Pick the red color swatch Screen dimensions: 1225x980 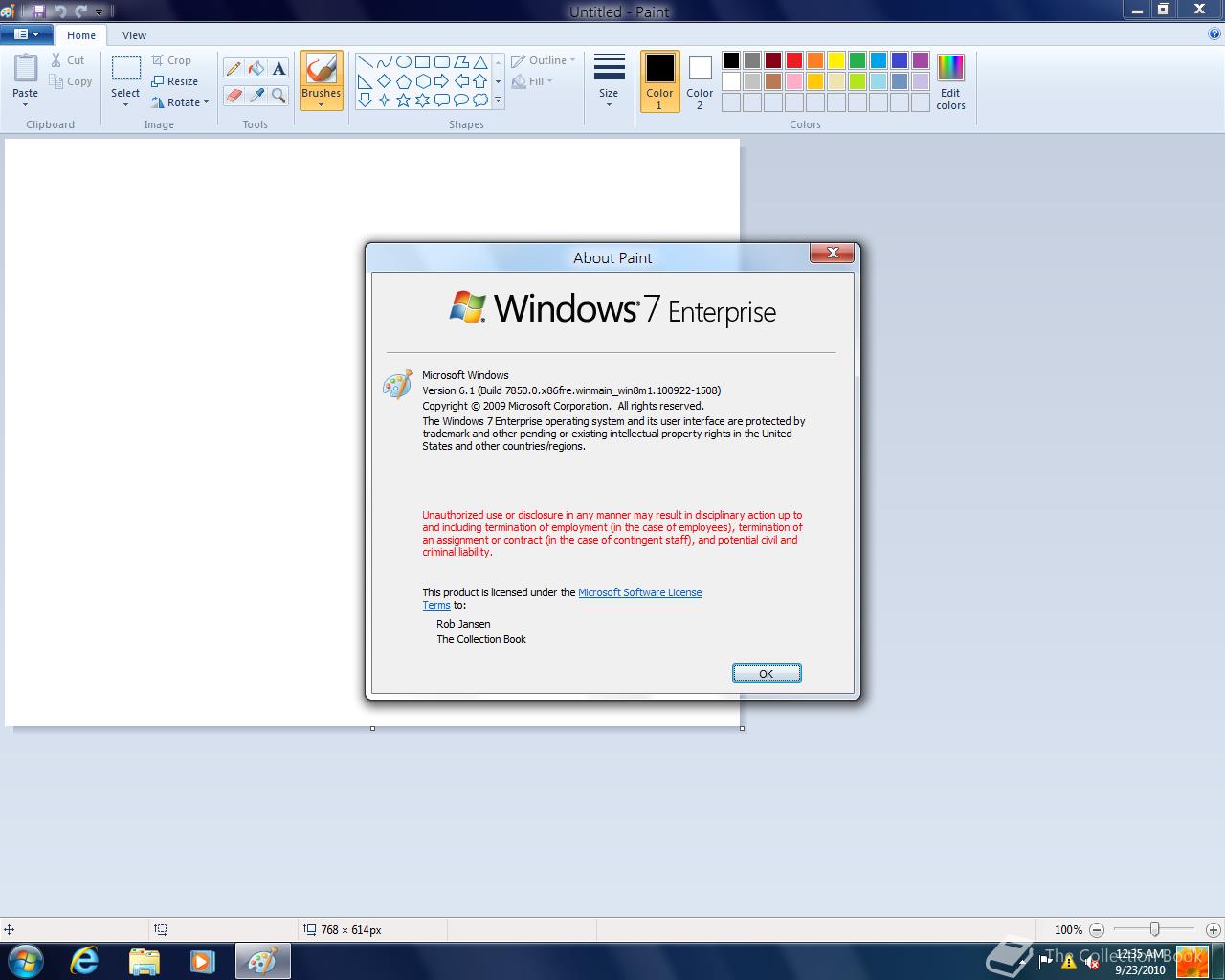pyautogui.click(x=794, y=60)
